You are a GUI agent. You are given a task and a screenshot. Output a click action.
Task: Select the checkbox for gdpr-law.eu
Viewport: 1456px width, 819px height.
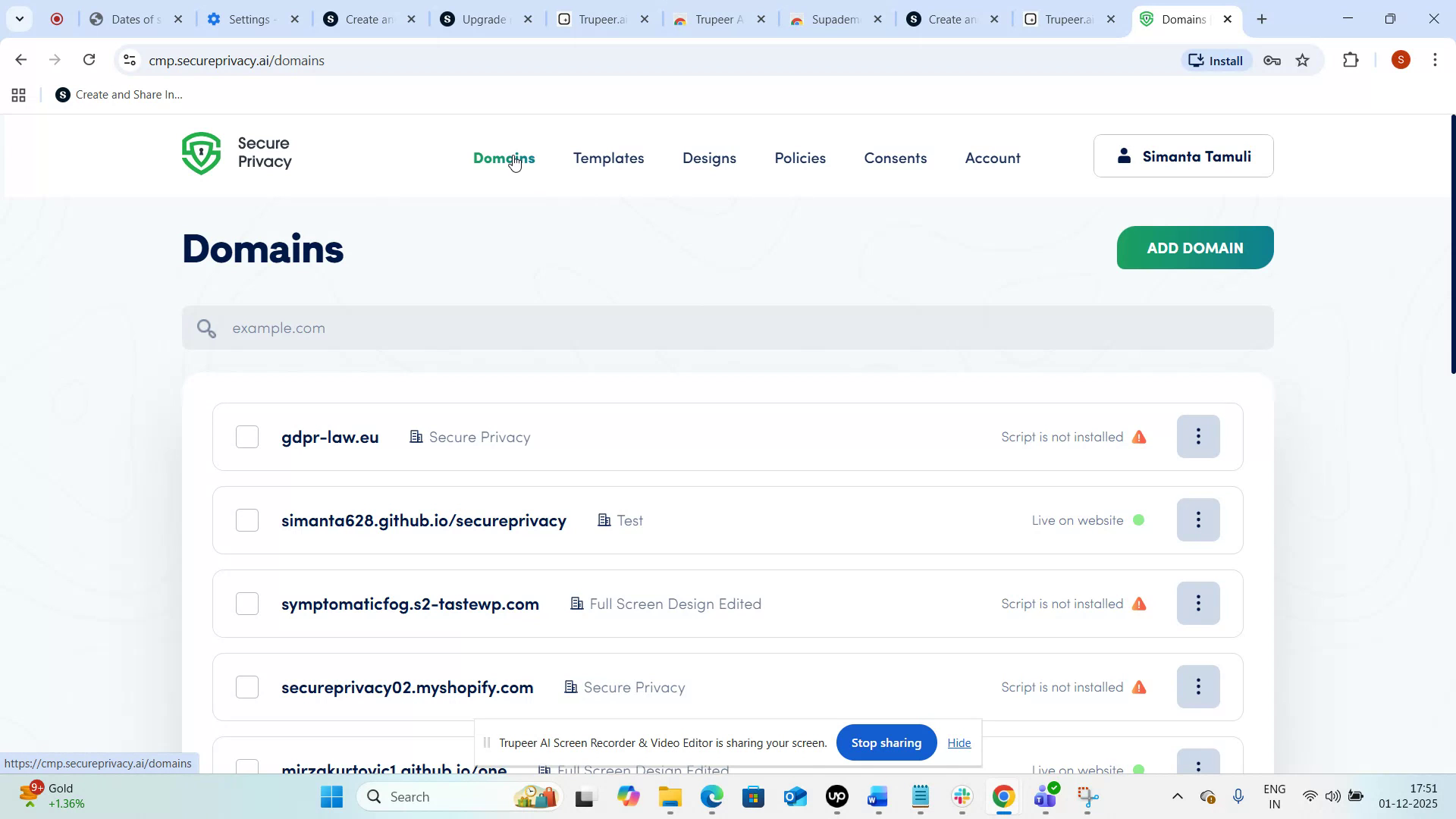point(247,437)
